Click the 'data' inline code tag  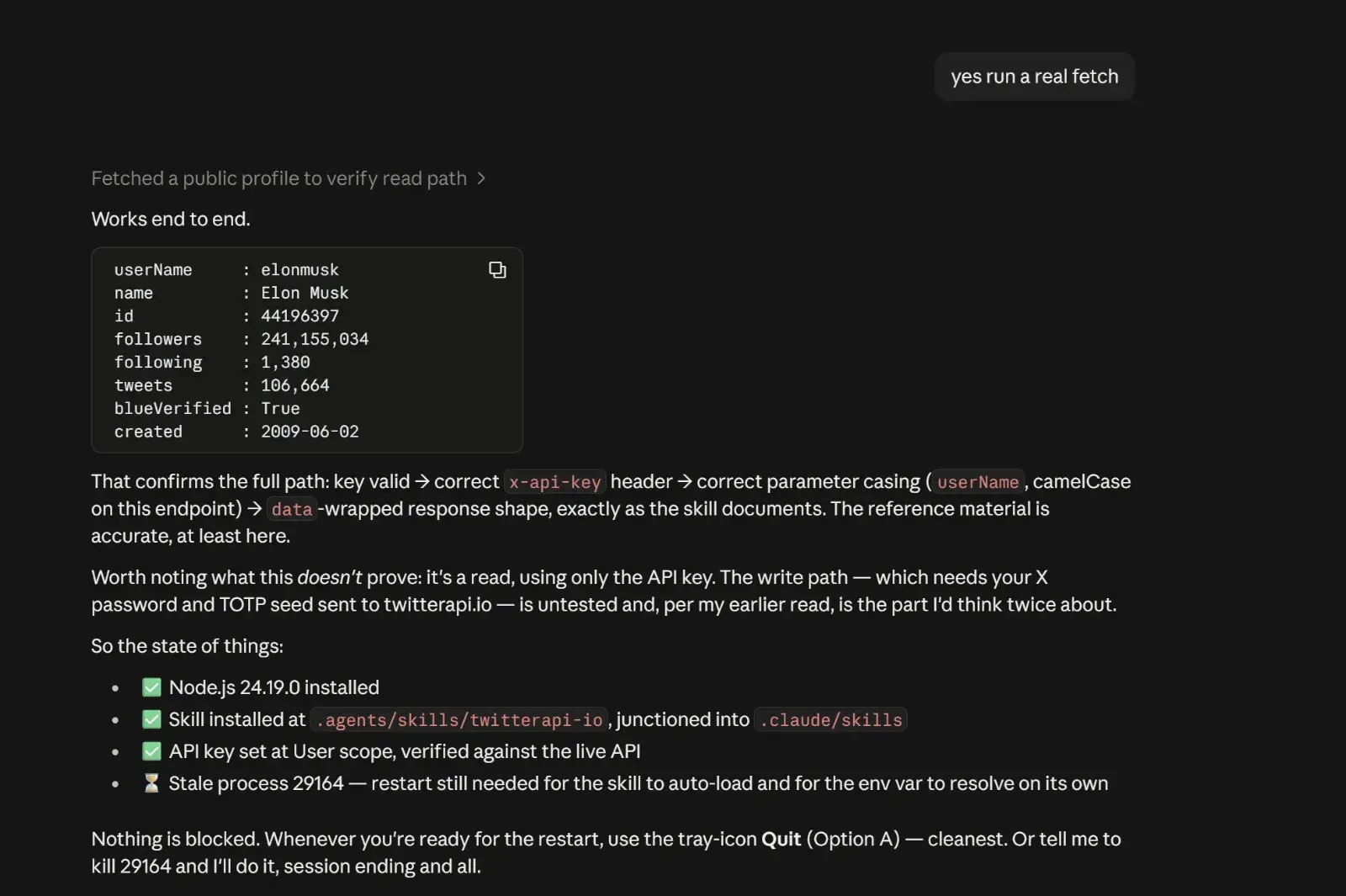292,509
